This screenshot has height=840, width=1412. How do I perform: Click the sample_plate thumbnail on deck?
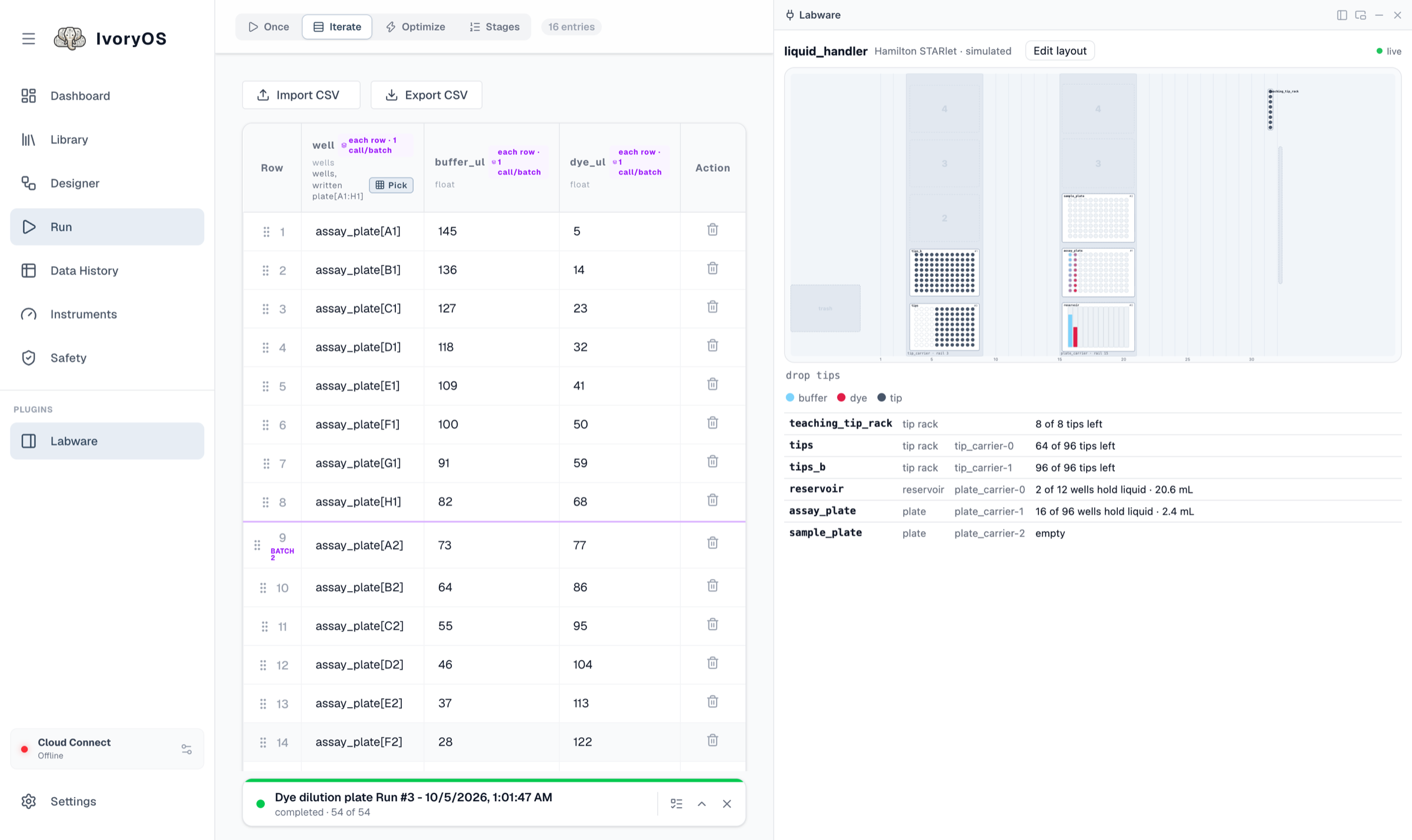[x=1098, y=218]
